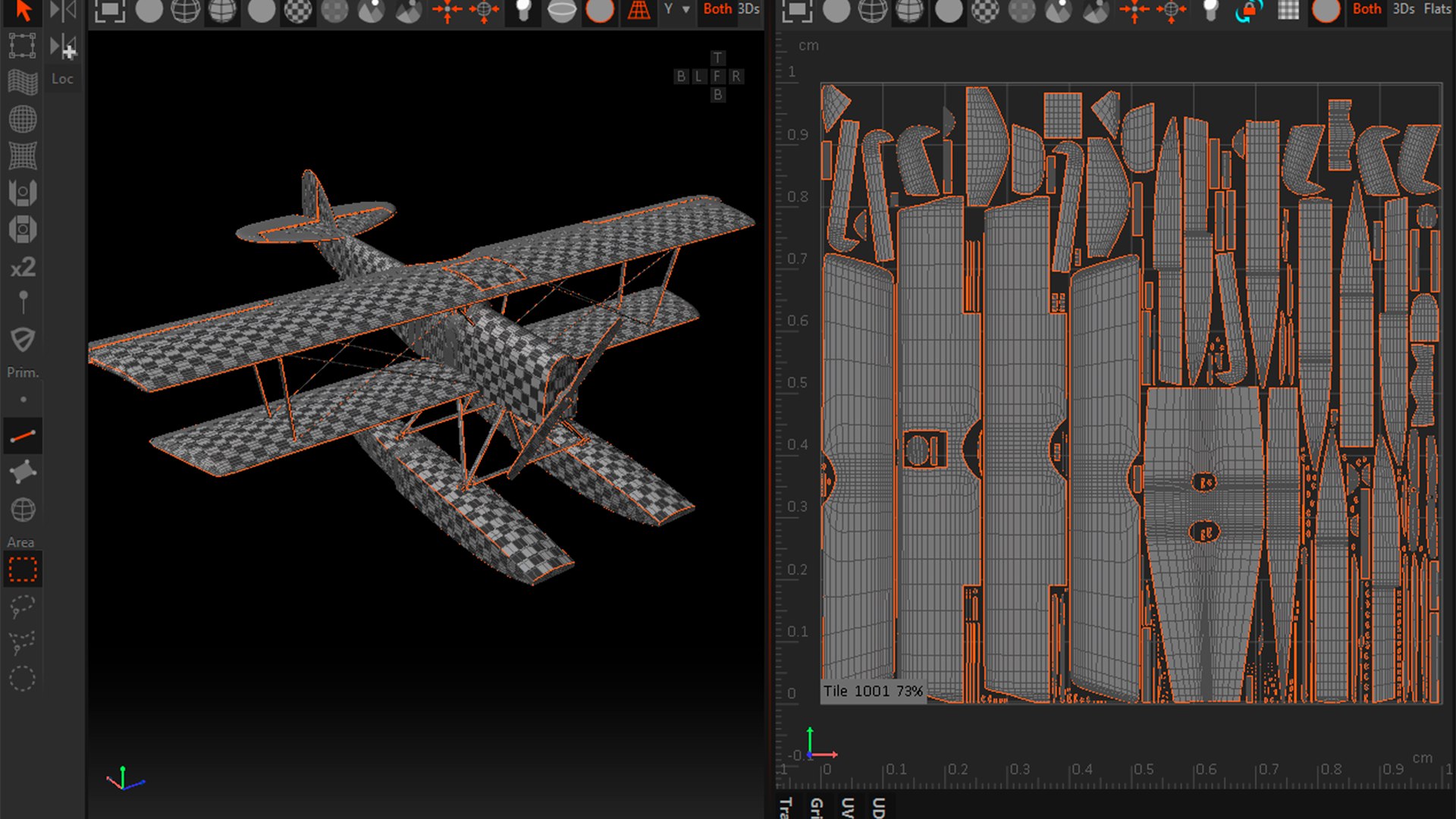
Task: Select the T top view button
Action: pos(717,58)
